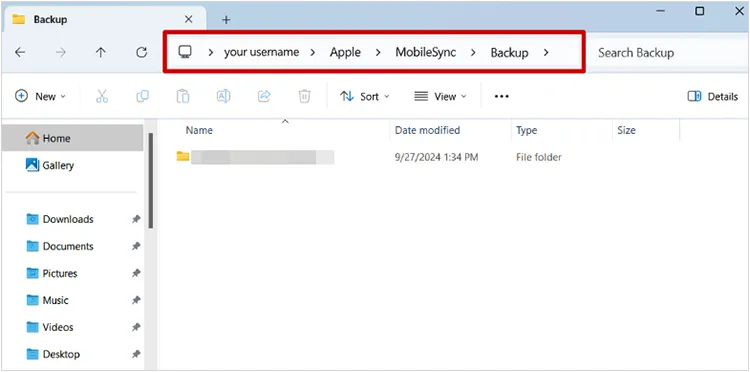The height and width of the screenshot is (372, 750).
Task: Maximize the File Explorer window
Action: point(700,11)
